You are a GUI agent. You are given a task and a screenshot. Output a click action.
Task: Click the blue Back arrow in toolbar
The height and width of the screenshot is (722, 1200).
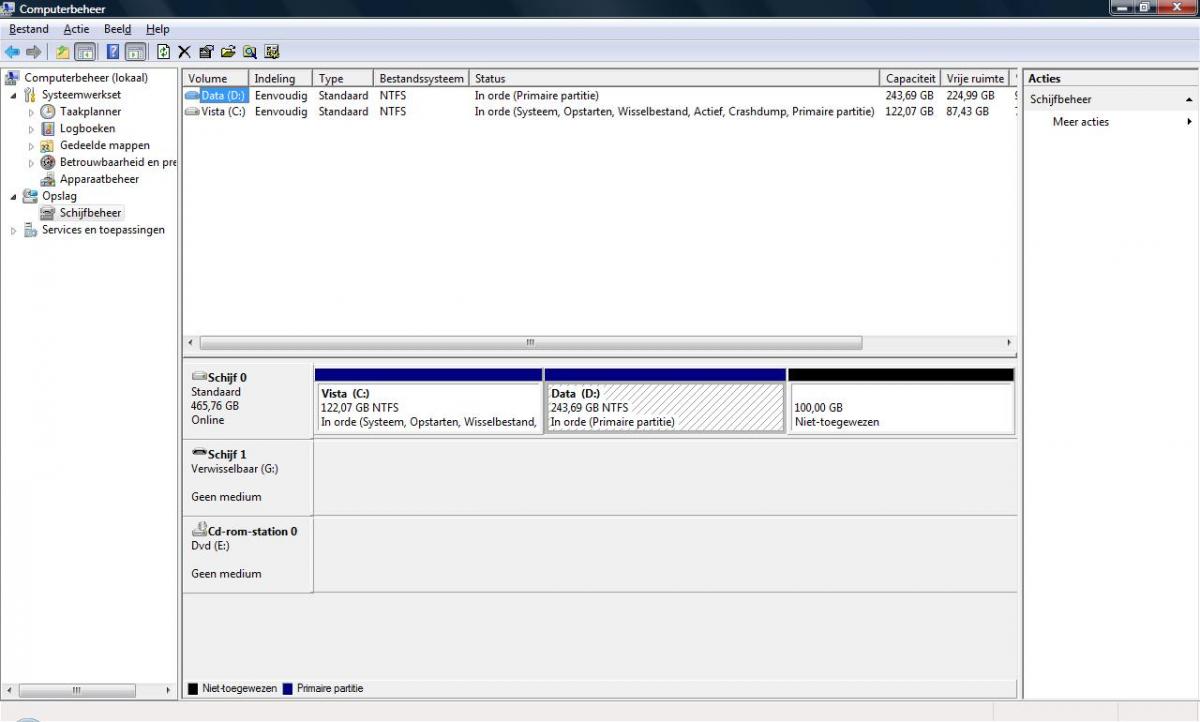coord(12,52)
